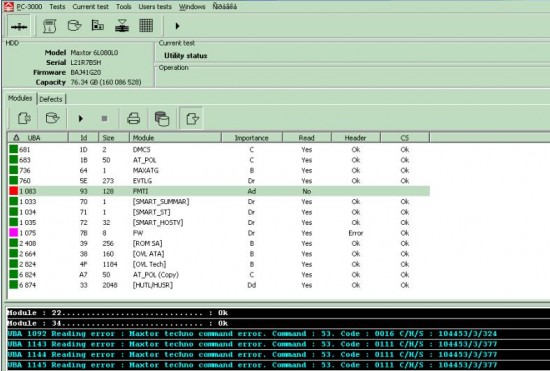Open the PC-3000 menu

click(x=29, y=7)
